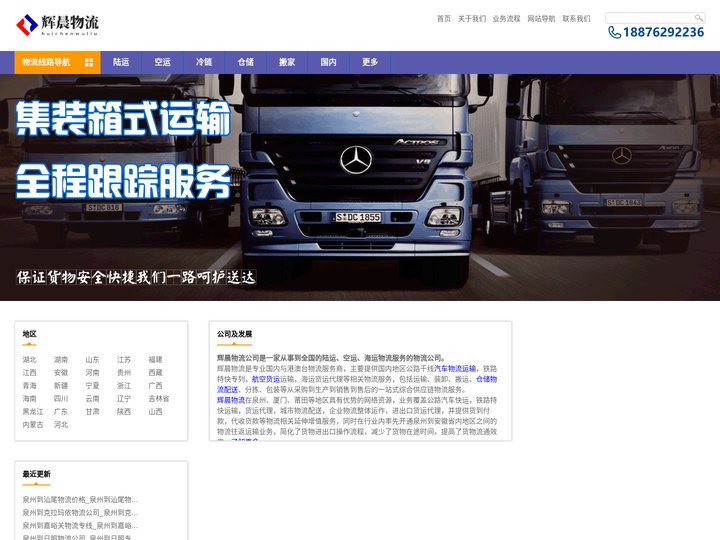The width and height of the screenshot is (720, 540).
Task: Choose region 山西
Action: [x=155, y=411]
